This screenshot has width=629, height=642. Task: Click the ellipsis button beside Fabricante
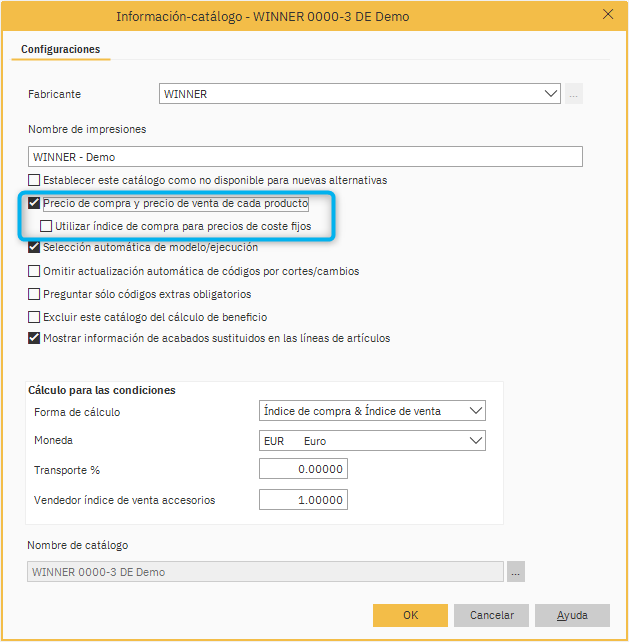[x=574, y=94]
